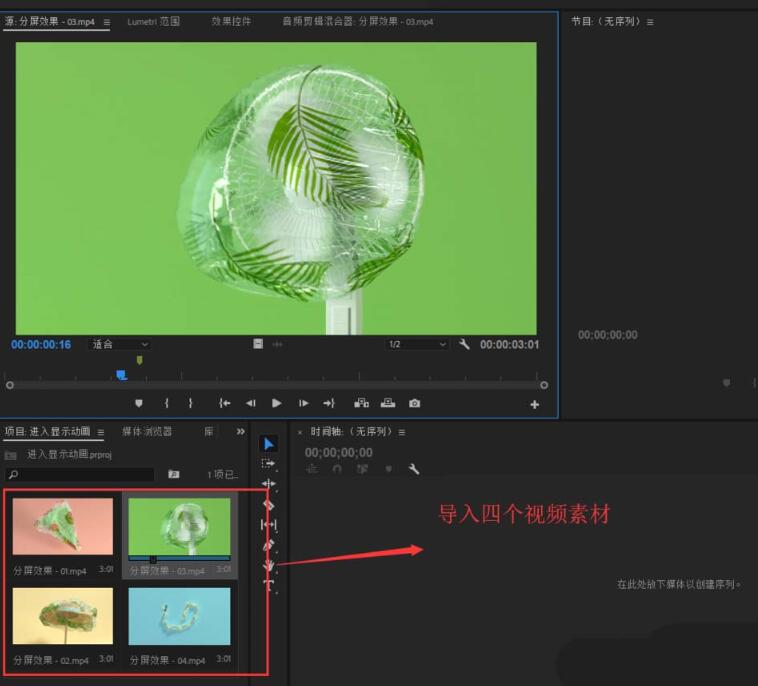
Task: Click the Insert clip button
Action: [361, 403]
